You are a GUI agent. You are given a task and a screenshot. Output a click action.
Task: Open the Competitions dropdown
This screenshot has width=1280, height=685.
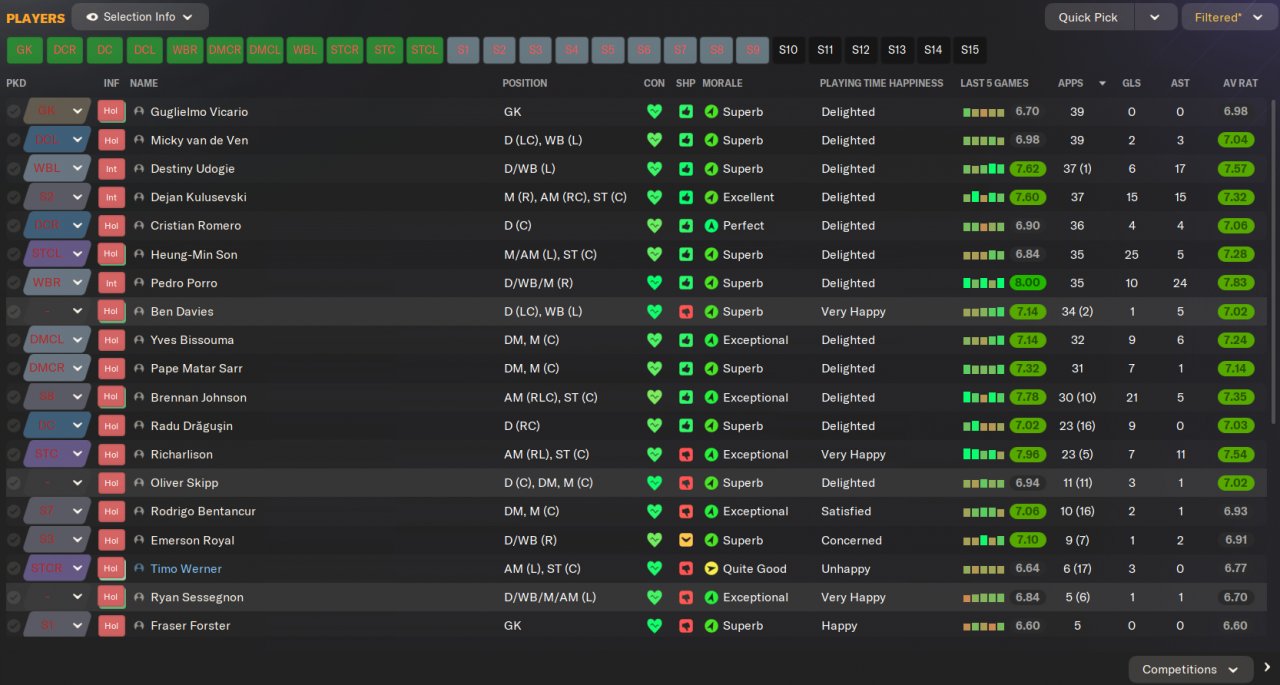tap(1190, 670)
